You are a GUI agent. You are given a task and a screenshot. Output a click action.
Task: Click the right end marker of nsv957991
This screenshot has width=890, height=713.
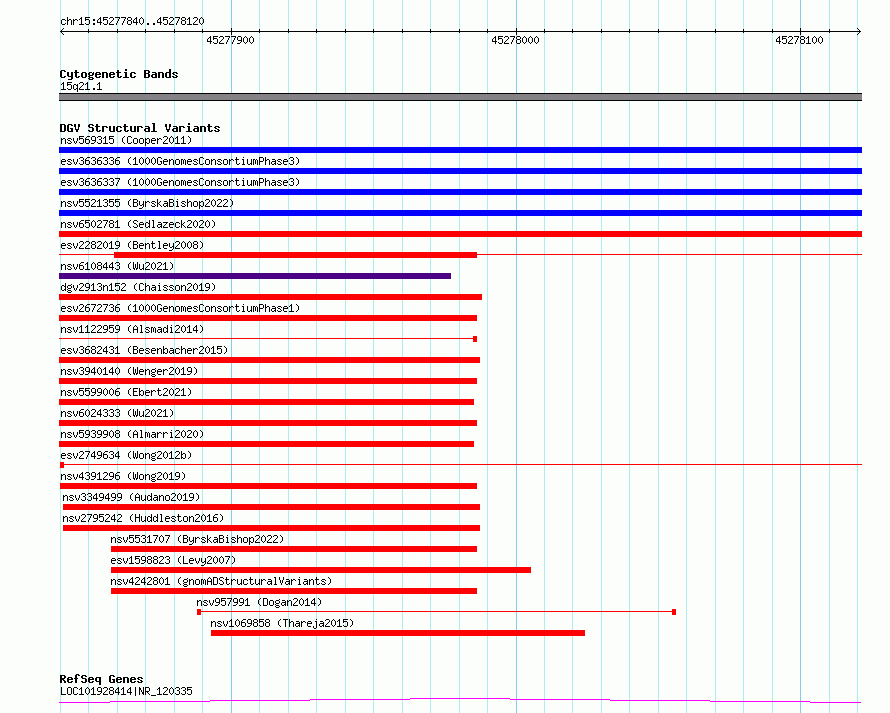pyautogui.click(x=674, y=612)
